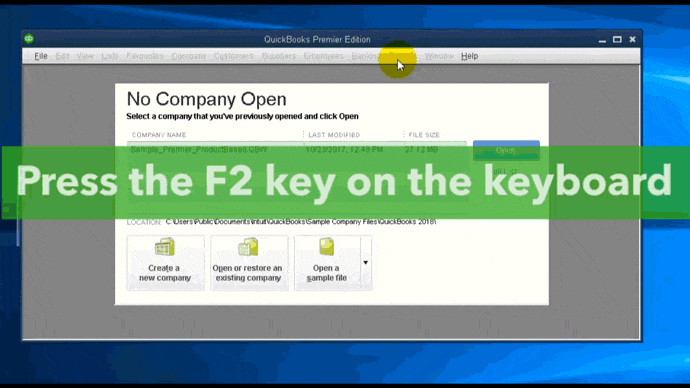Click the restore existing company folder icon
This screenshot has height=388, width=690.
click(248, 247)
